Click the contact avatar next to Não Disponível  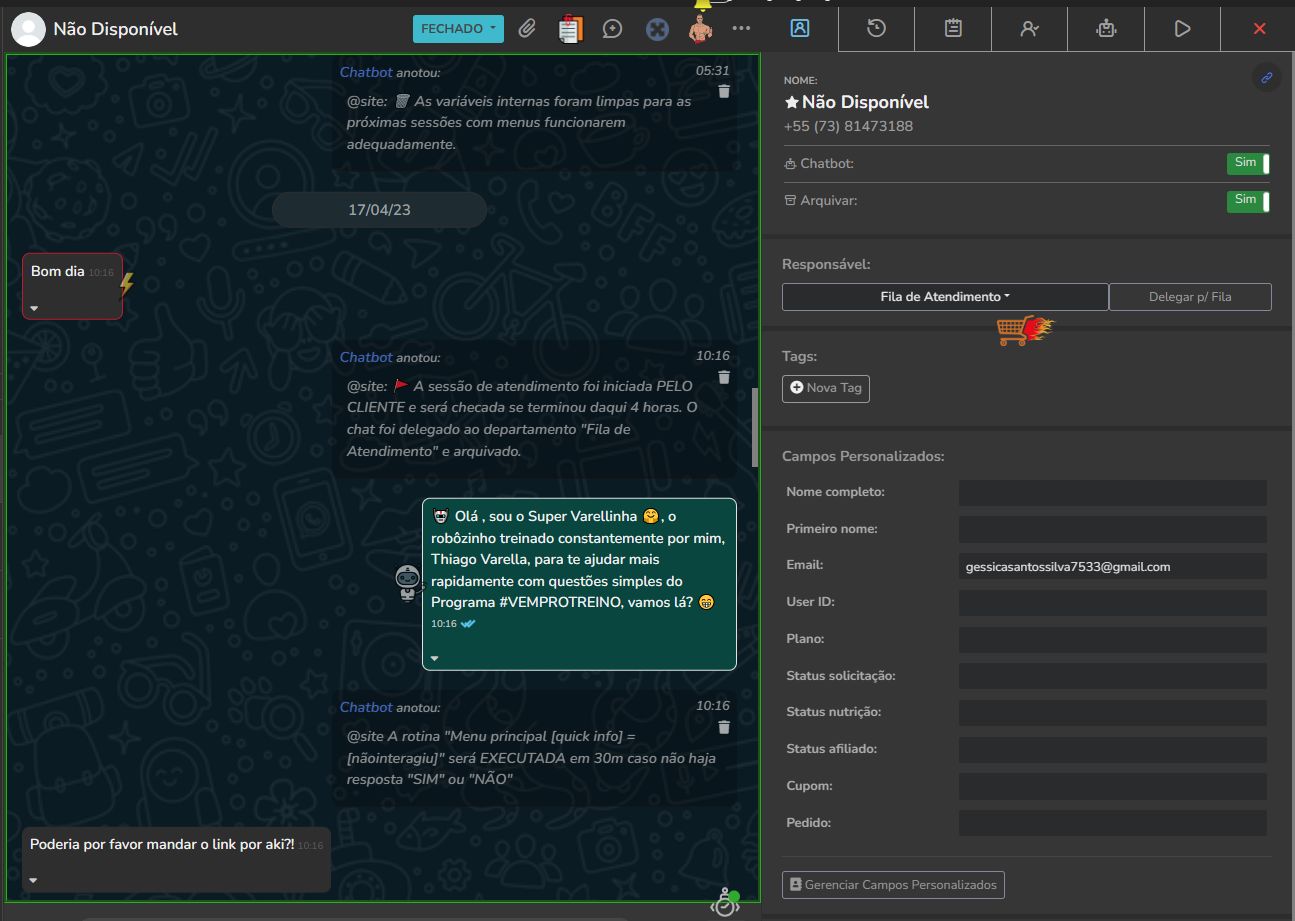(x=28, y=29)
